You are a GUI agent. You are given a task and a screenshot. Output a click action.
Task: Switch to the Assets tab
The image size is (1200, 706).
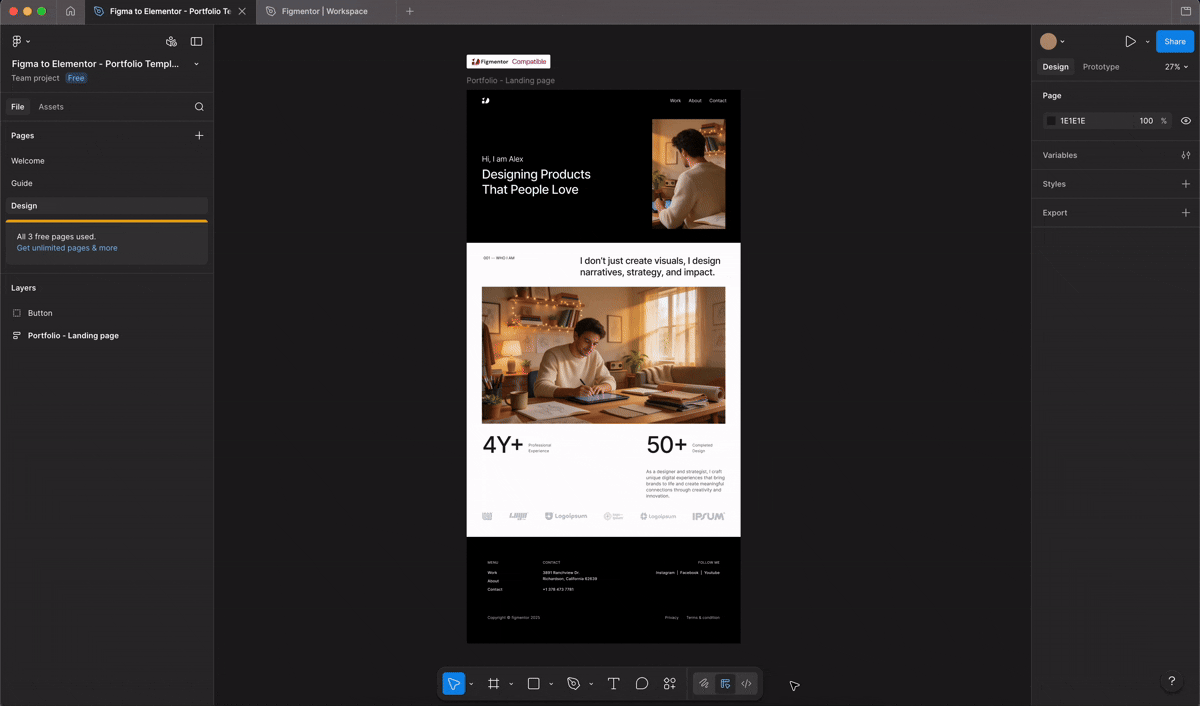51,106
